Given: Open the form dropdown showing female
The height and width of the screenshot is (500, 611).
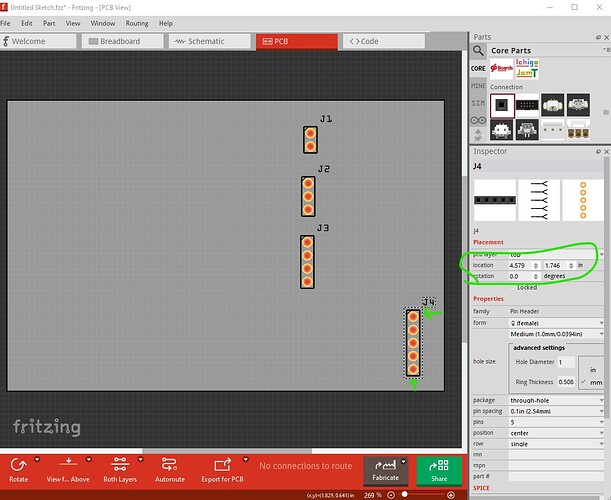Looking at the screenshot, I should [x=556, y=323].
